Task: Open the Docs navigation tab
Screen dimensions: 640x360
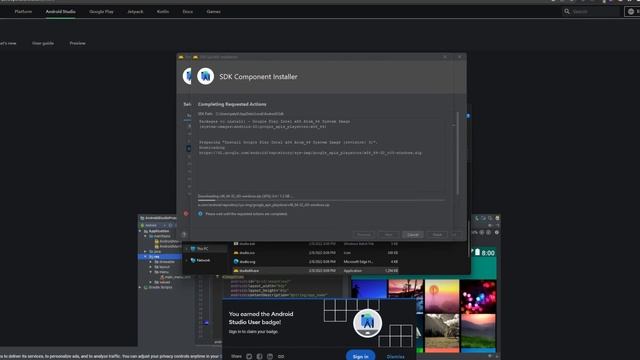Action: [188, 11]
